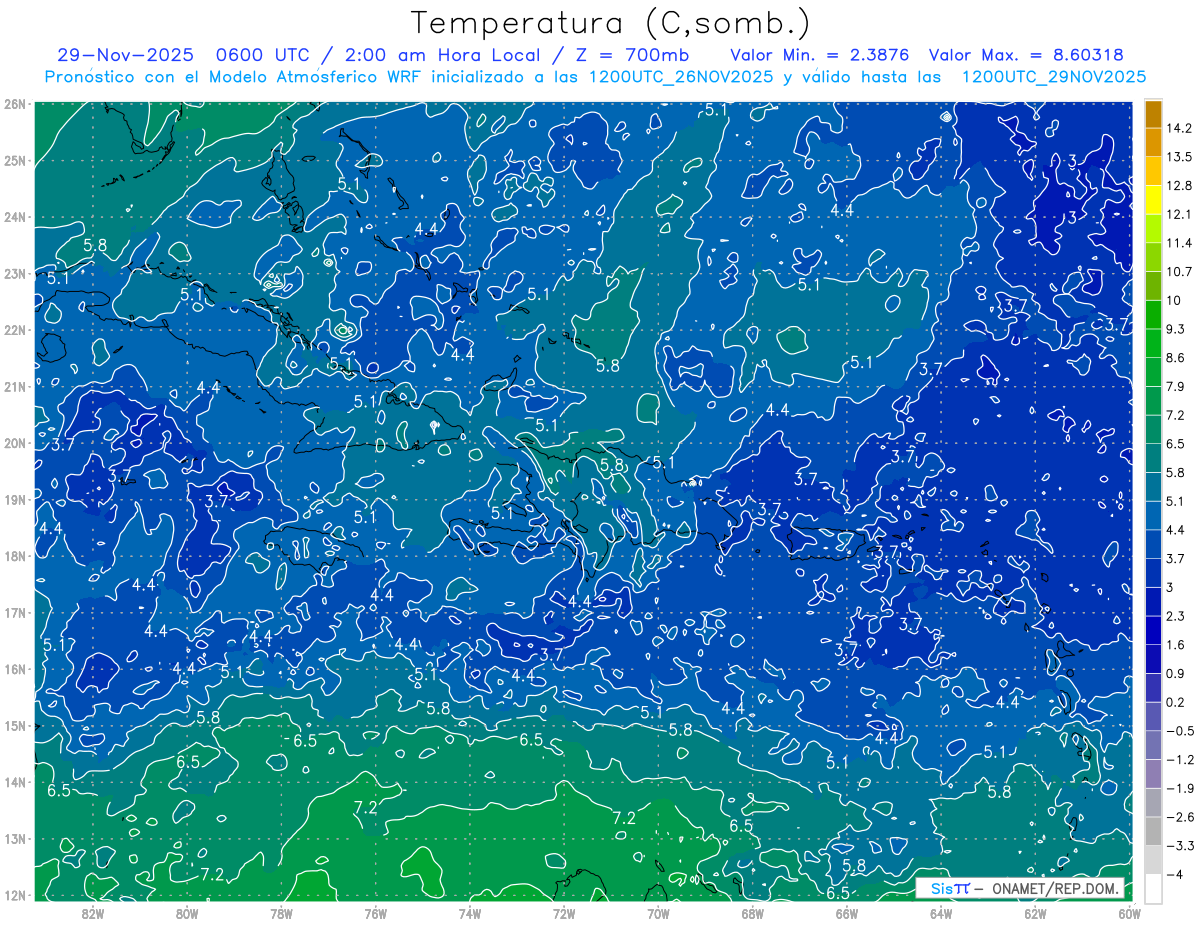Click the 12.1 value on color scale
Viewport: 1200px width, 927px height.
pyautogui.click(x=1178, y=215)
